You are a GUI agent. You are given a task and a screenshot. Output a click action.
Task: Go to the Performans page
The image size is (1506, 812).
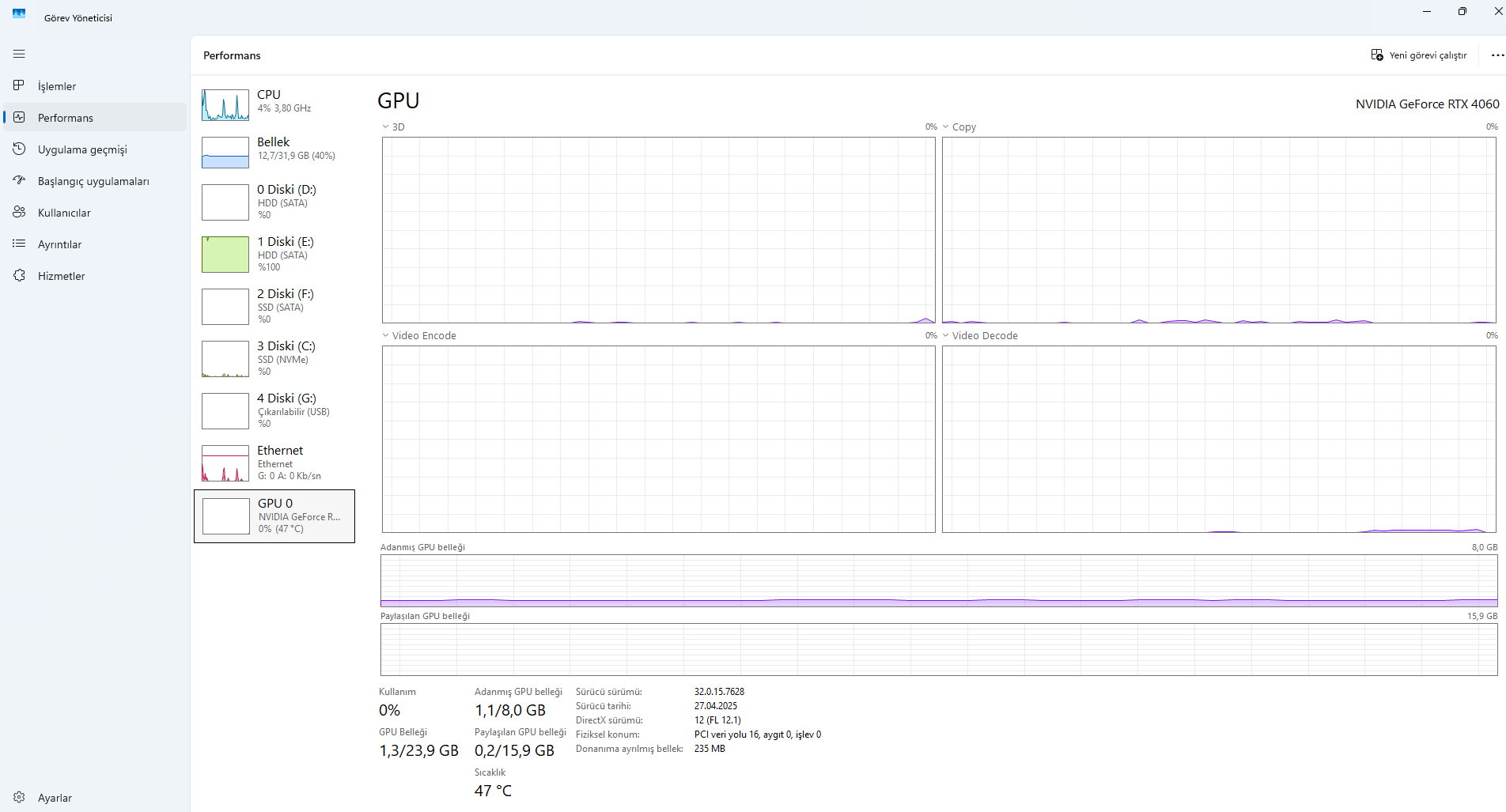pos(95,117)
